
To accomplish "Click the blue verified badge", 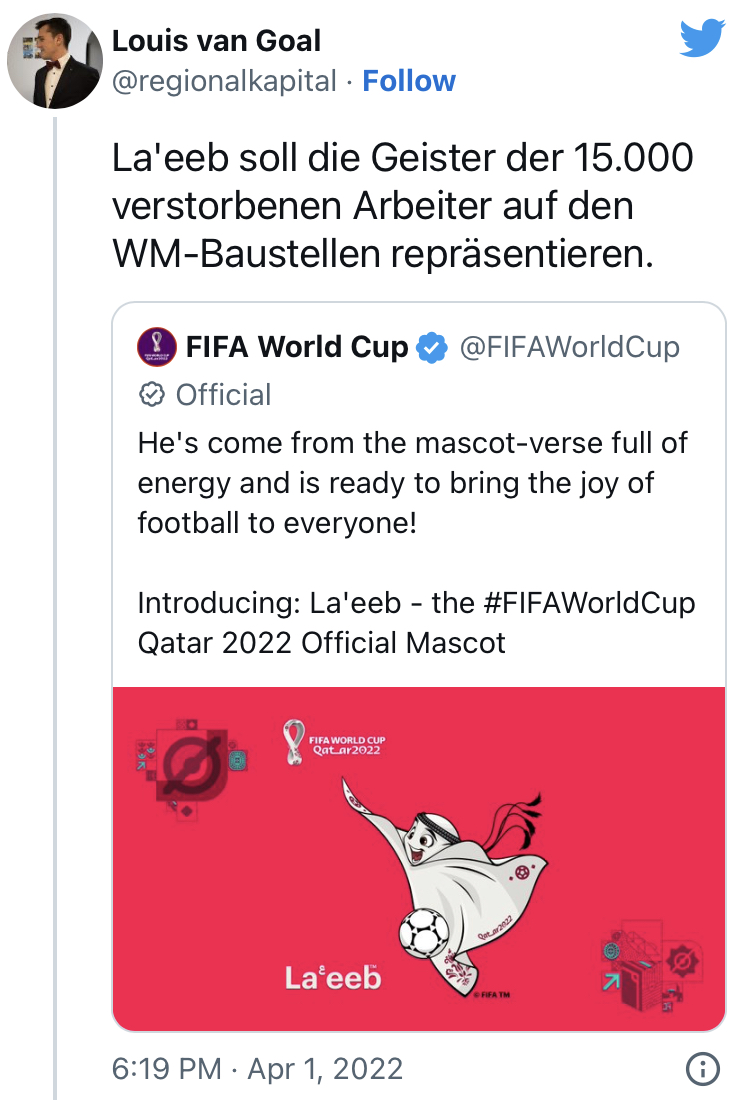I will coord(432,348).
